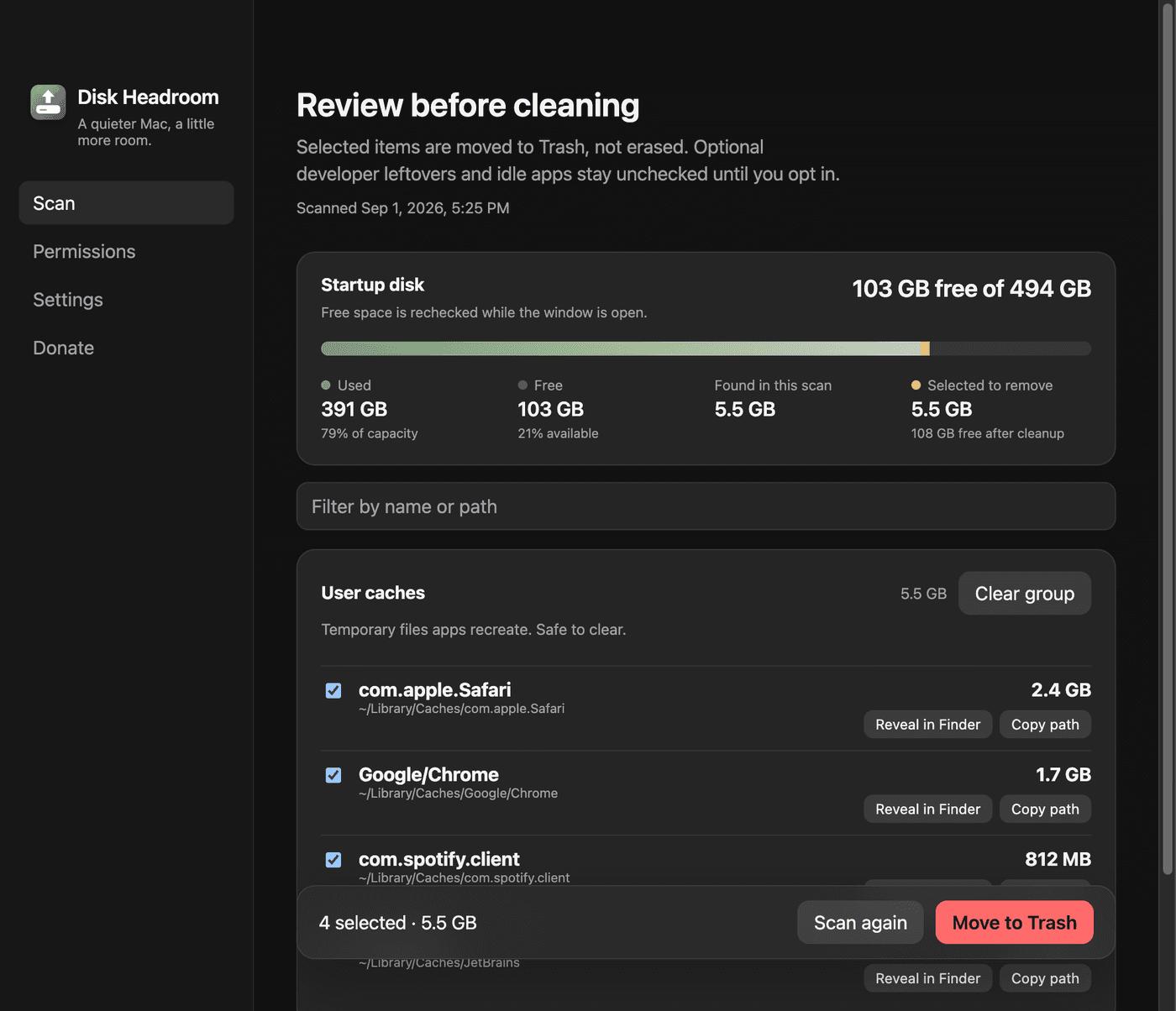Click the red Move to Trash button
This screenshot has height=1011, width=1176.
[x=1015, y=923]
